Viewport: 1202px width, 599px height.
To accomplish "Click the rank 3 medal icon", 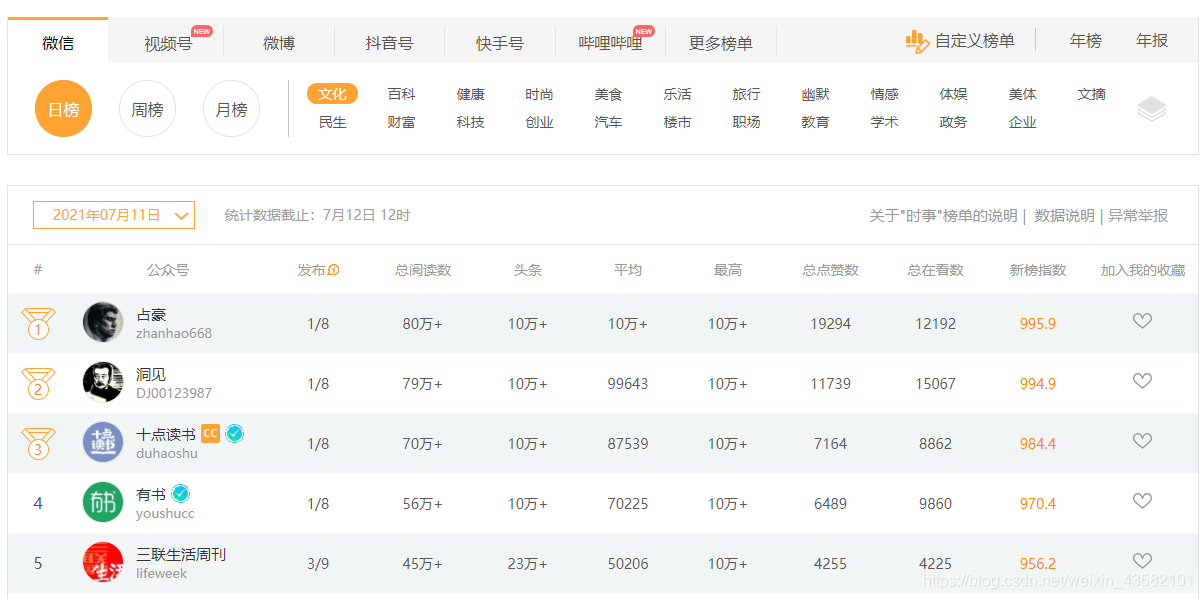I will click(38, 444).
